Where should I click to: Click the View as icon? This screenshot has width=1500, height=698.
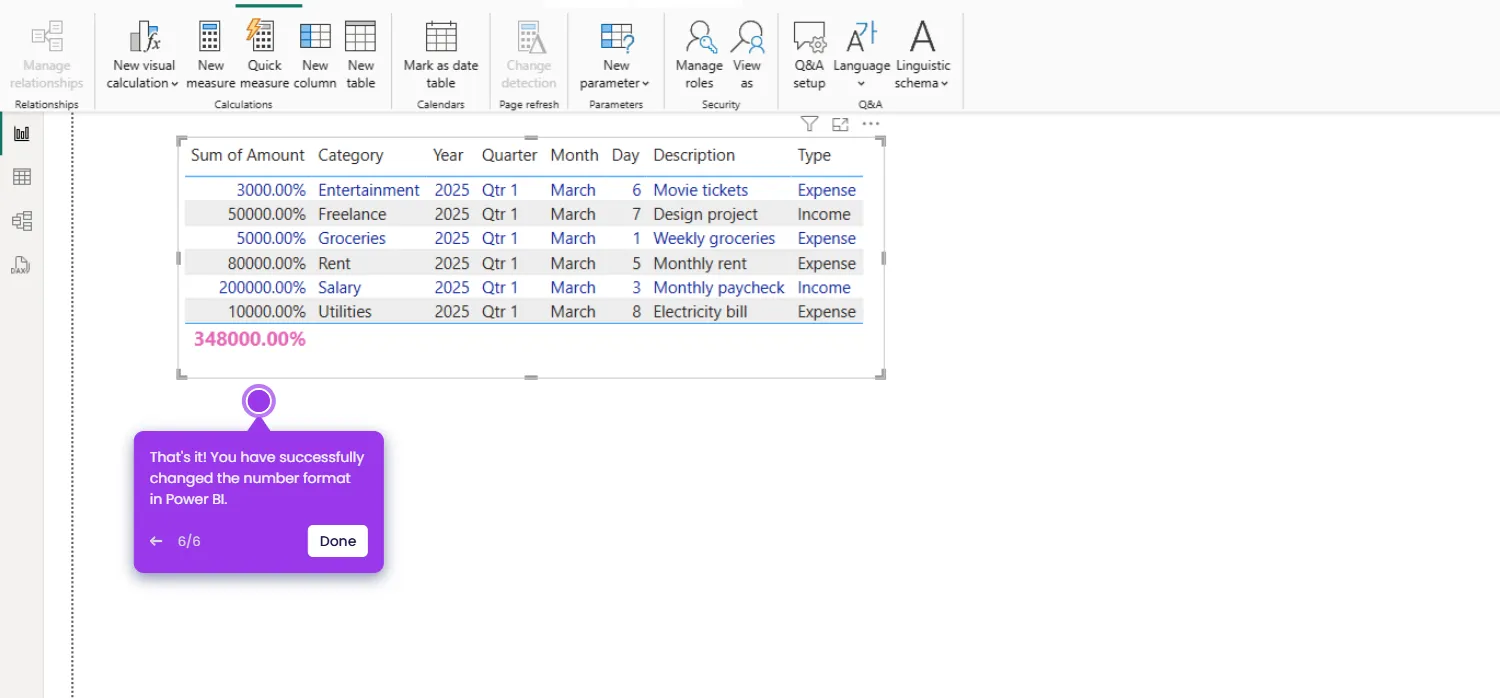[747, 37]
